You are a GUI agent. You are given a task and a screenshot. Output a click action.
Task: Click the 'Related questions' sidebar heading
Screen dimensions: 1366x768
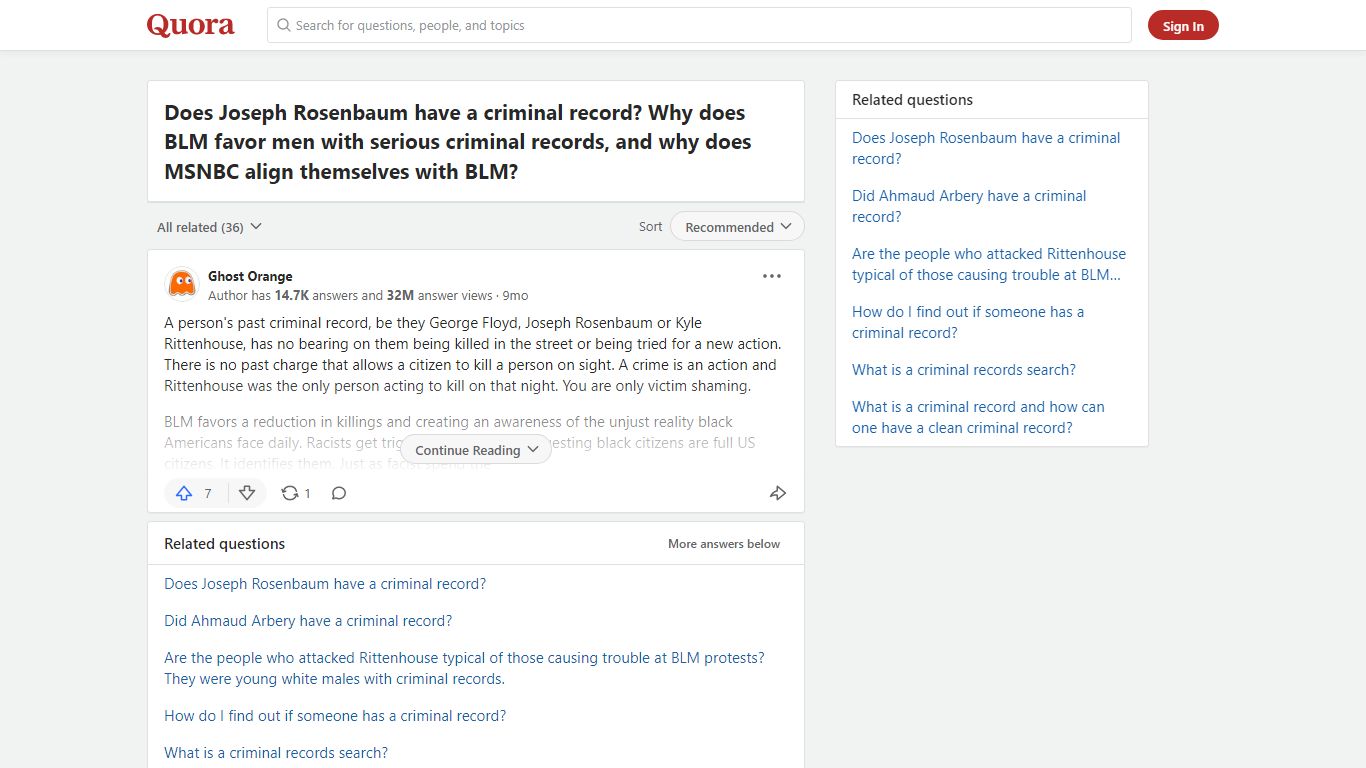[x=912, y=100]
